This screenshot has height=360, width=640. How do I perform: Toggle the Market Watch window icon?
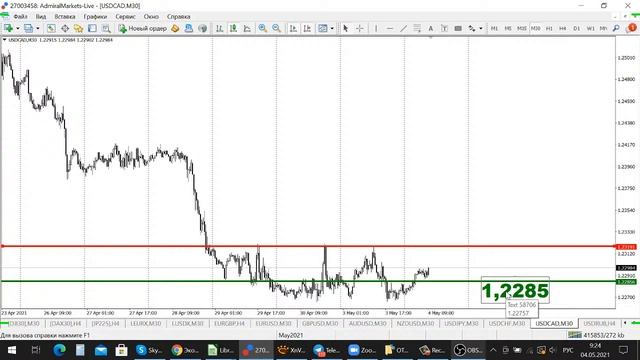coord(51,28)
